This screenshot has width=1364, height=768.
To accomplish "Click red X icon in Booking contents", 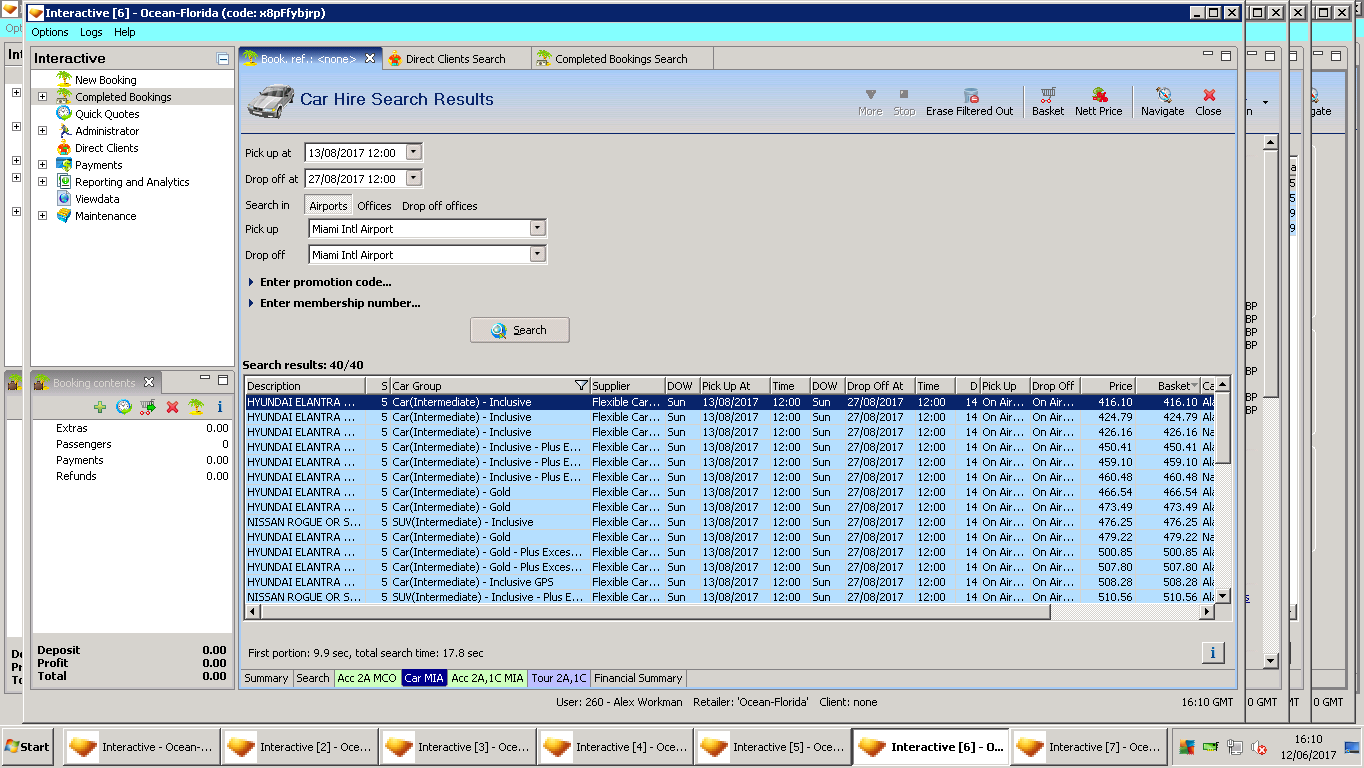I will point(172,407).
